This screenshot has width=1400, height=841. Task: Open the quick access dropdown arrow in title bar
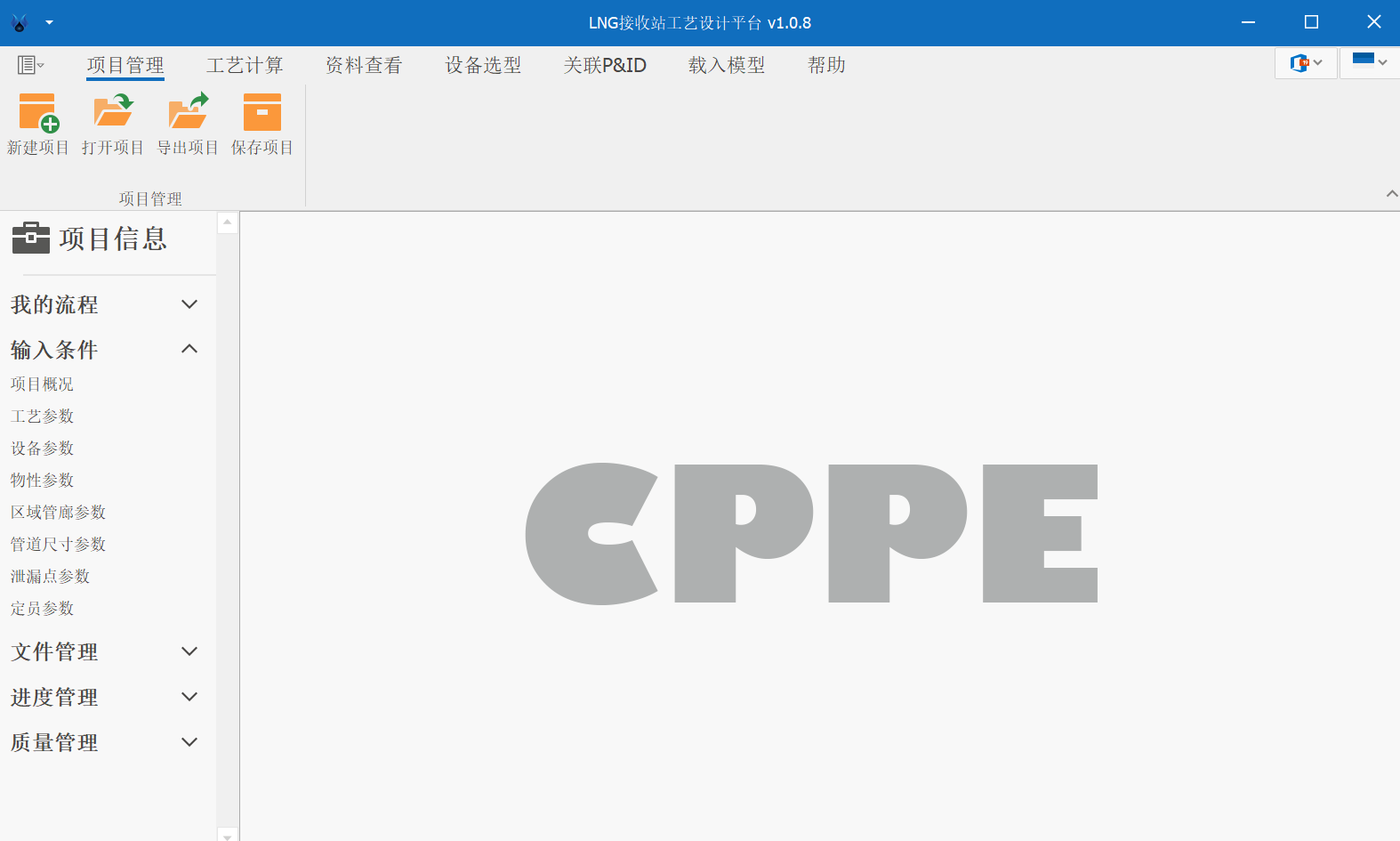coord(49,23)
